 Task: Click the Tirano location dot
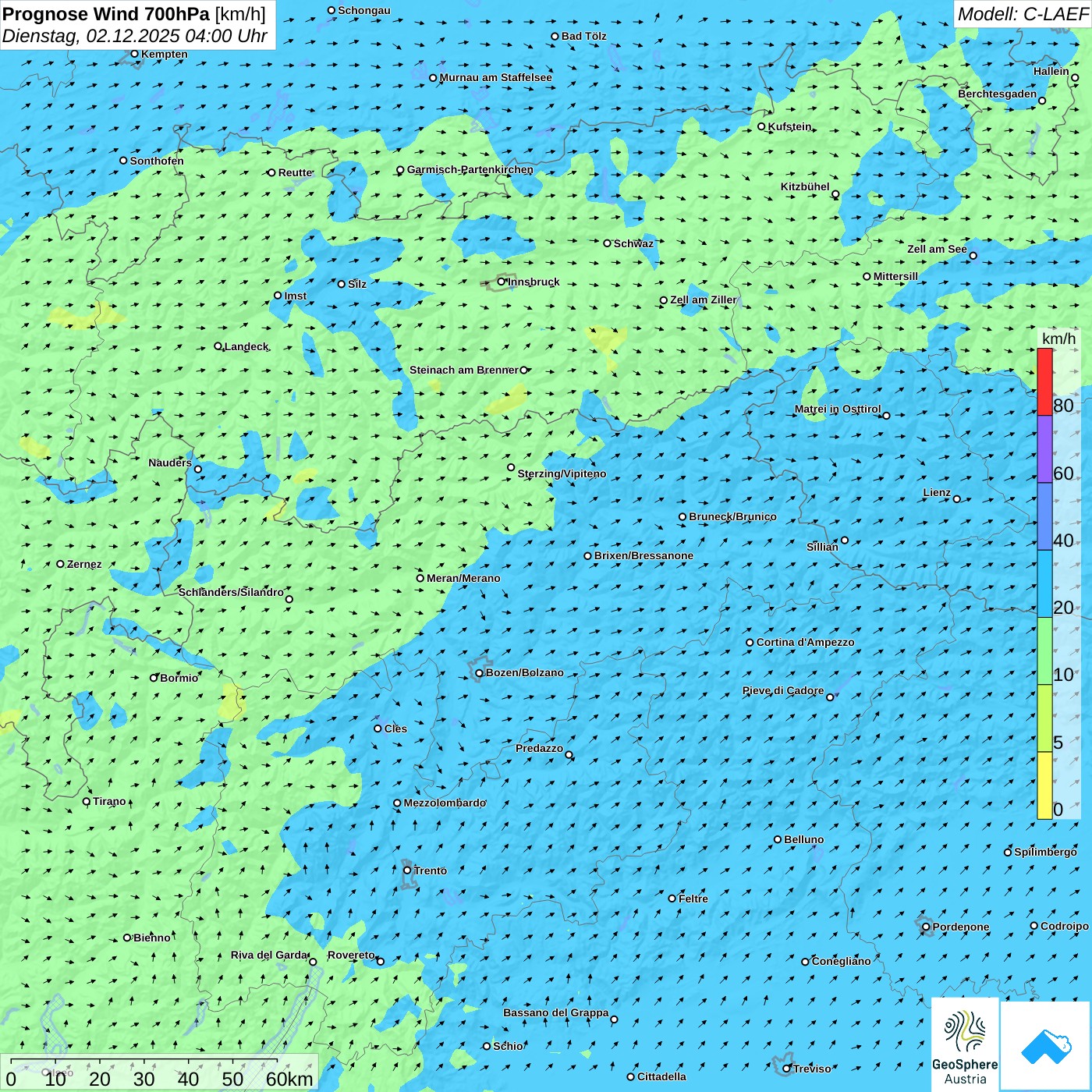pyautogui.click(x=87, y=801)
